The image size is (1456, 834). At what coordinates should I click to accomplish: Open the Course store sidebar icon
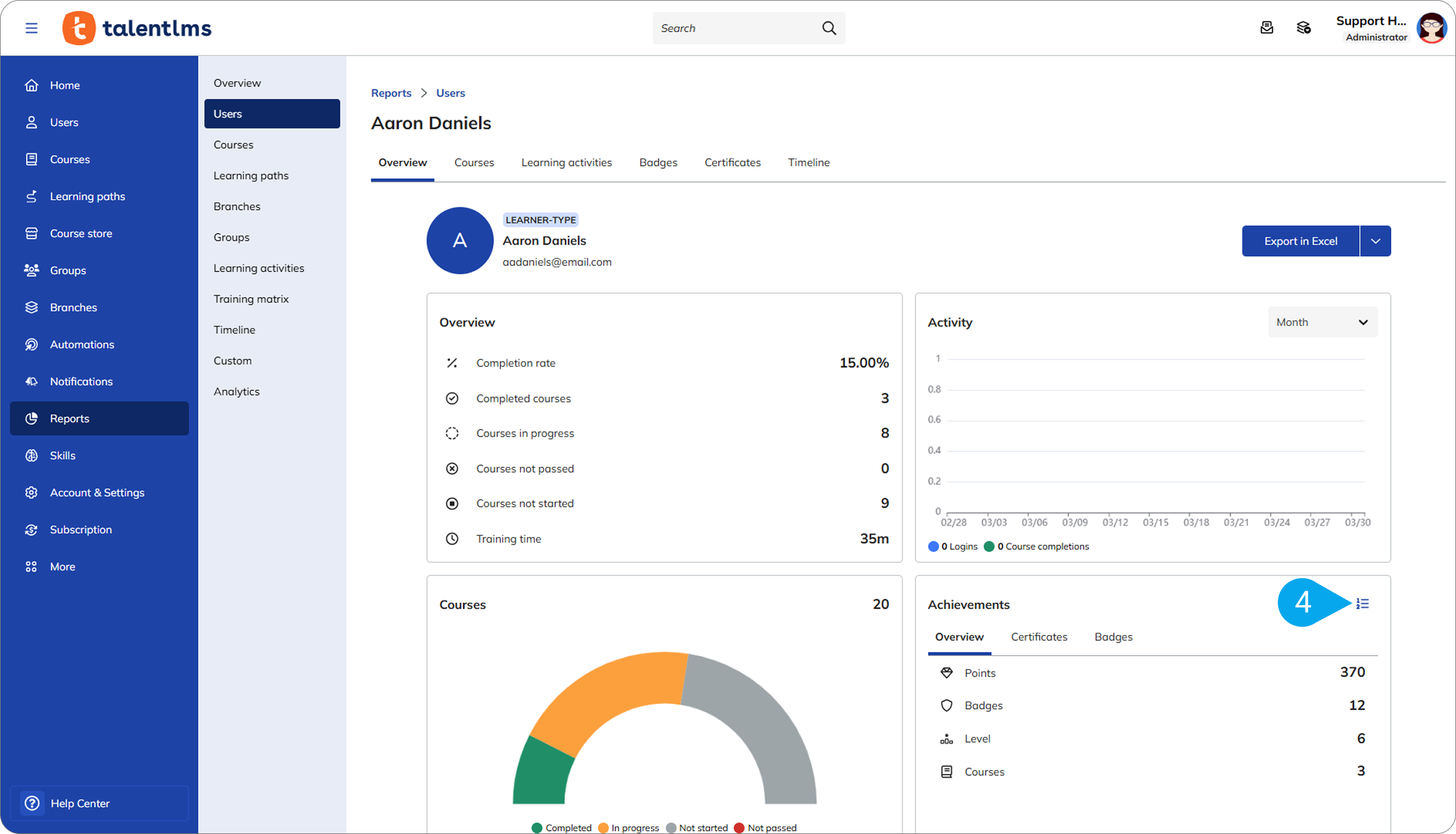(31, 233)
